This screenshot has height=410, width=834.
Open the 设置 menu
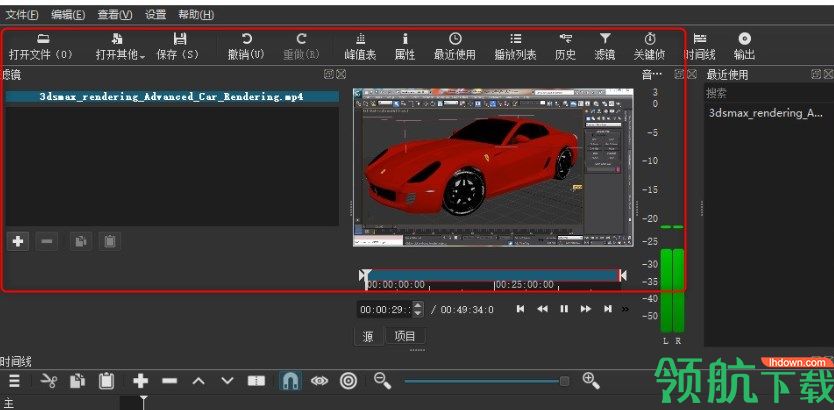pyautogui.click(x=156, y=15)
